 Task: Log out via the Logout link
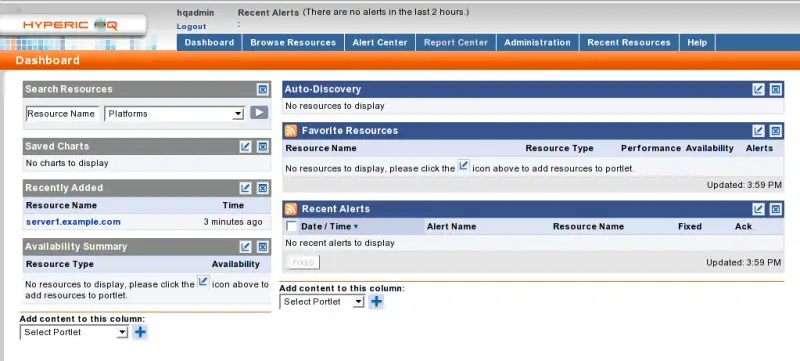click(191, 27)
